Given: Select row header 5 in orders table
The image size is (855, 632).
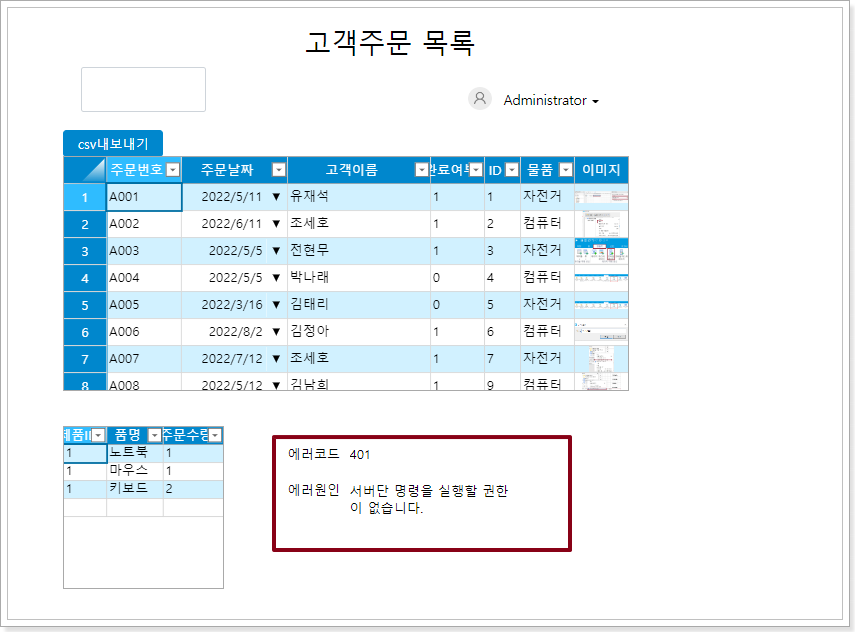Looking at the screenshot, I should coord(85,305).
